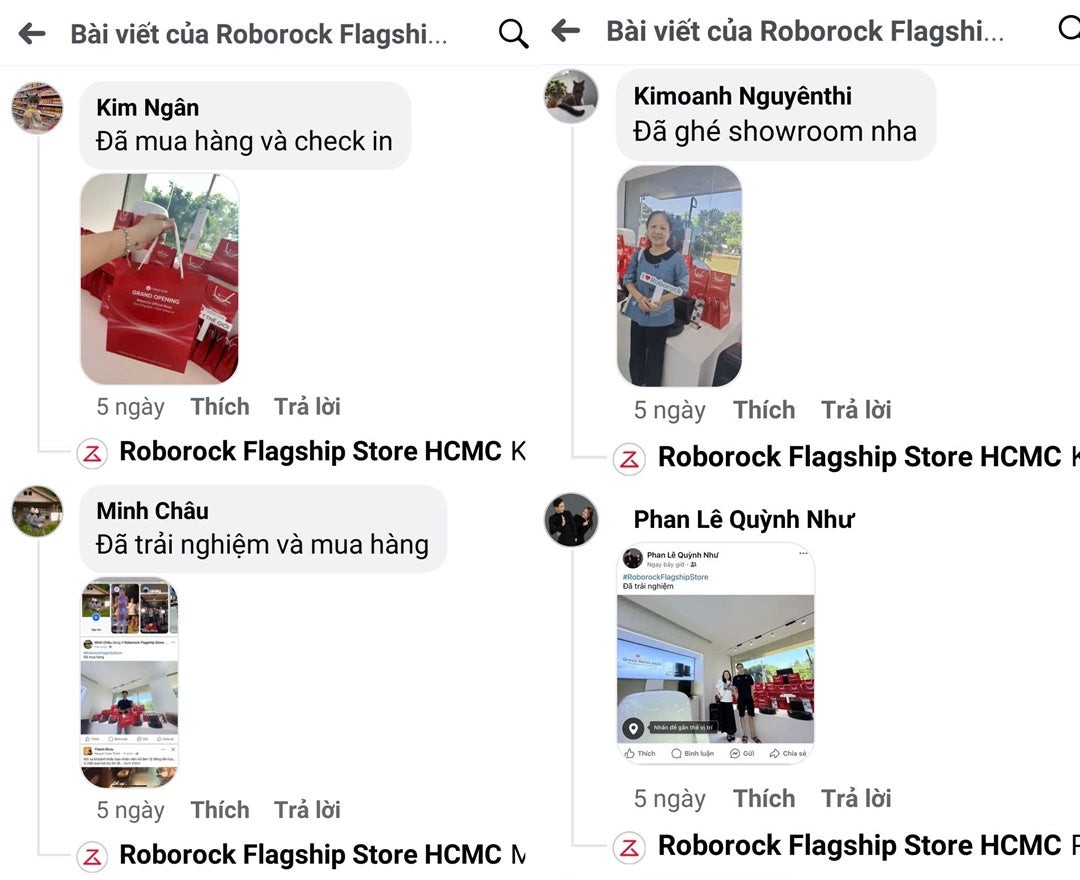Open Kim Ngân's profile avatar

(x=38, y=107)
